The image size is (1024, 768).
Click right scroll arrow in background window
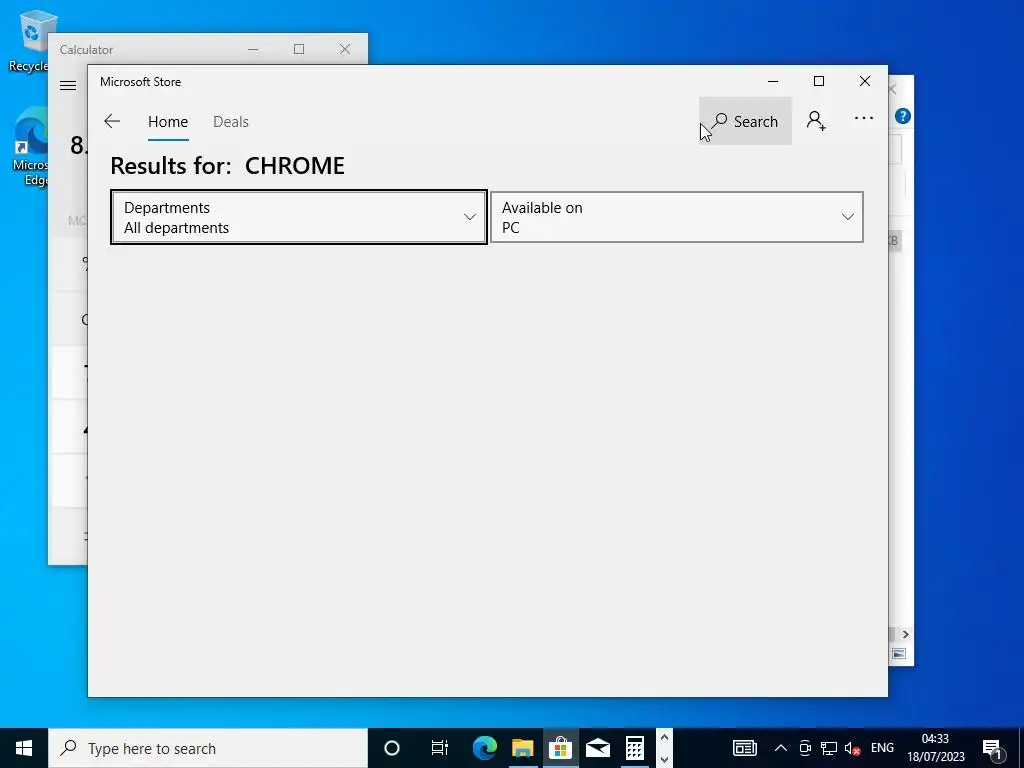[905, 634]
